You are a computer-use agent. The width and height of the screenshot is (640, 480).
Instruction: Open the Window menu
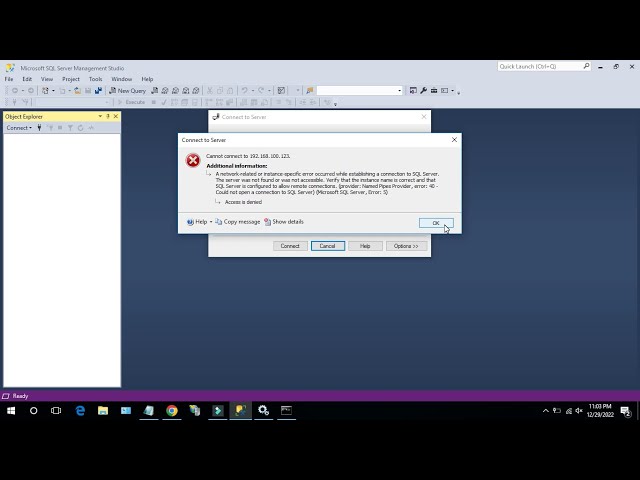click(x=122, y=79)
